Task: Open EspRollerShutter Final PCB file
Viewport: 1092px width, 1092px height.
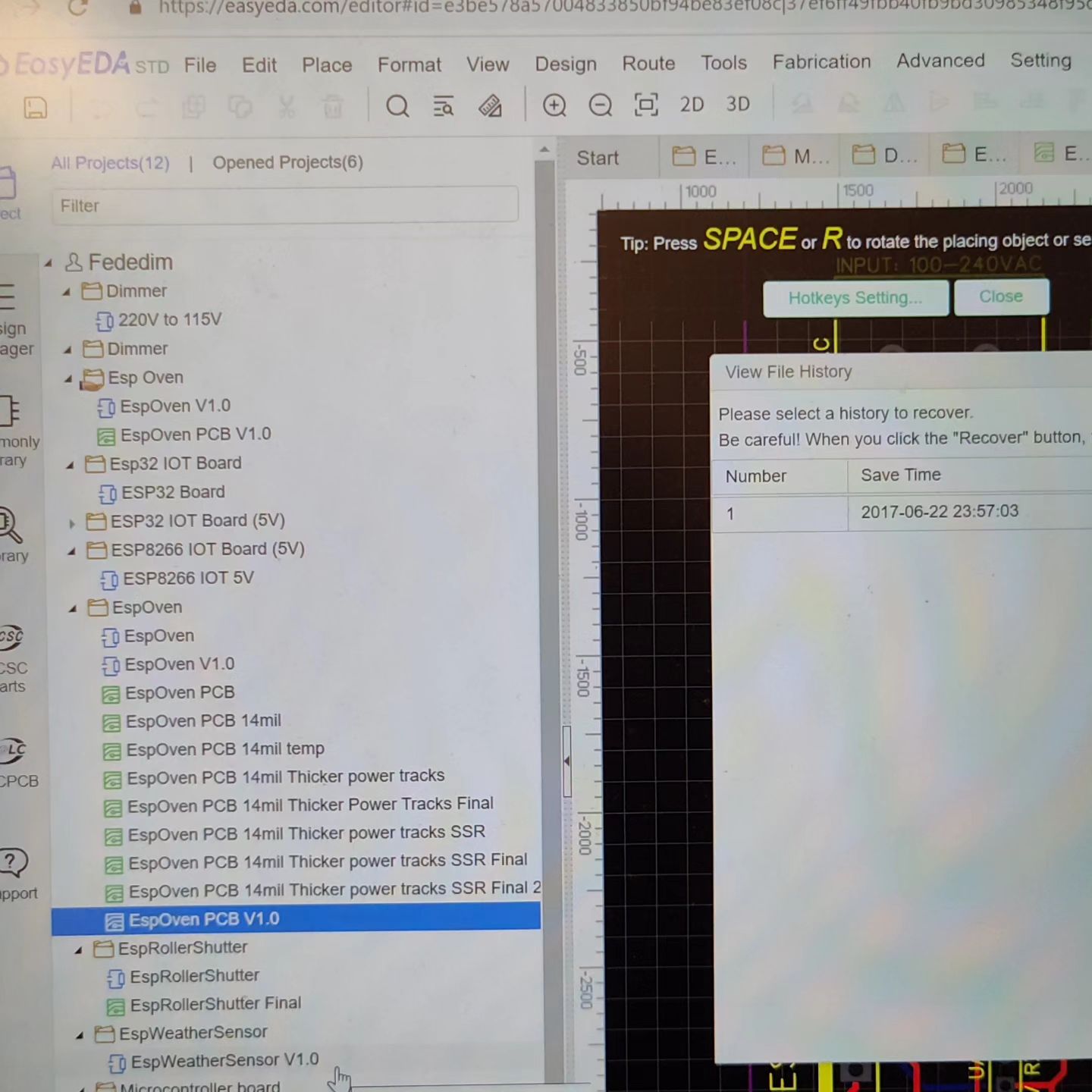Action: pos(205,1005)
